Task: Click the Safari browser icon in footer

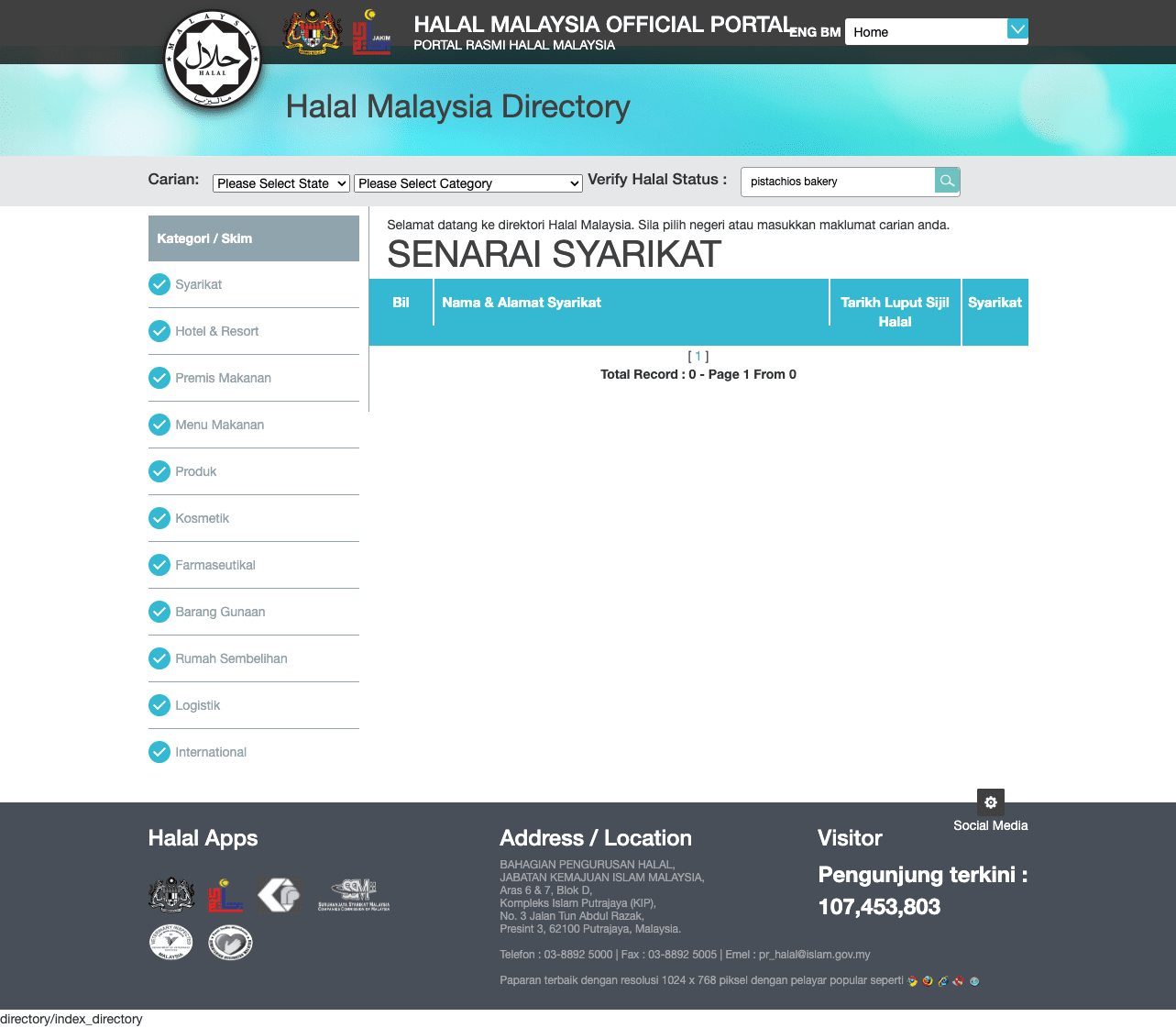Action: (974, 981)
